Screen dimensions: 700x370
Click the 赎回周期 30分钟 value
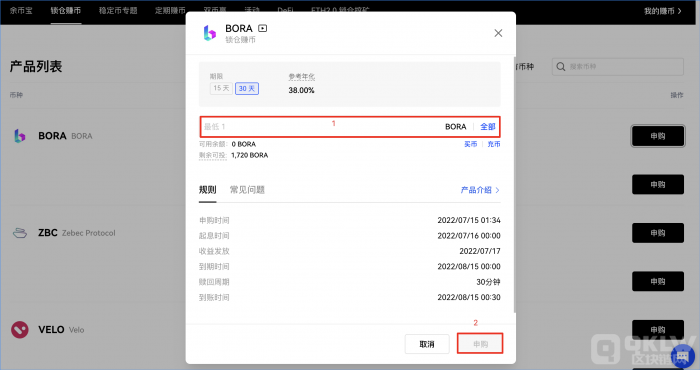[488, 282]
